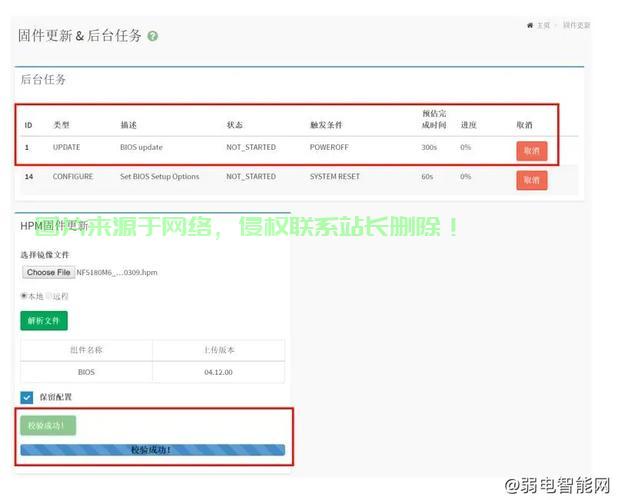Click the Choose File button
The image size is (618, 500).
(48, 272)
